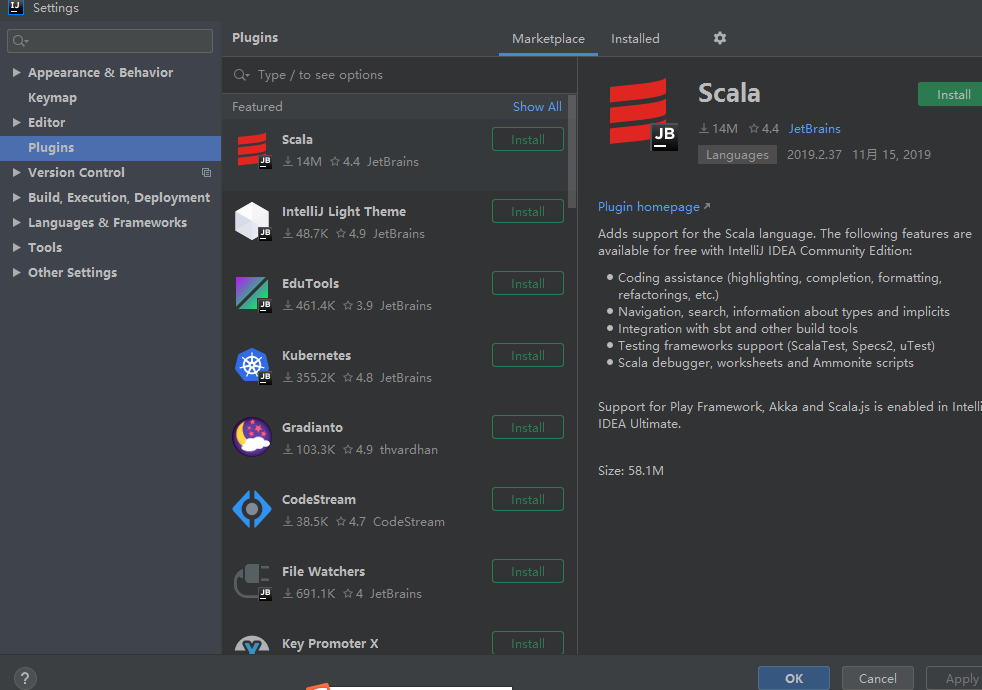Focus the settings search field
This screenshot has width=982, height=690.
pos(110,41)
